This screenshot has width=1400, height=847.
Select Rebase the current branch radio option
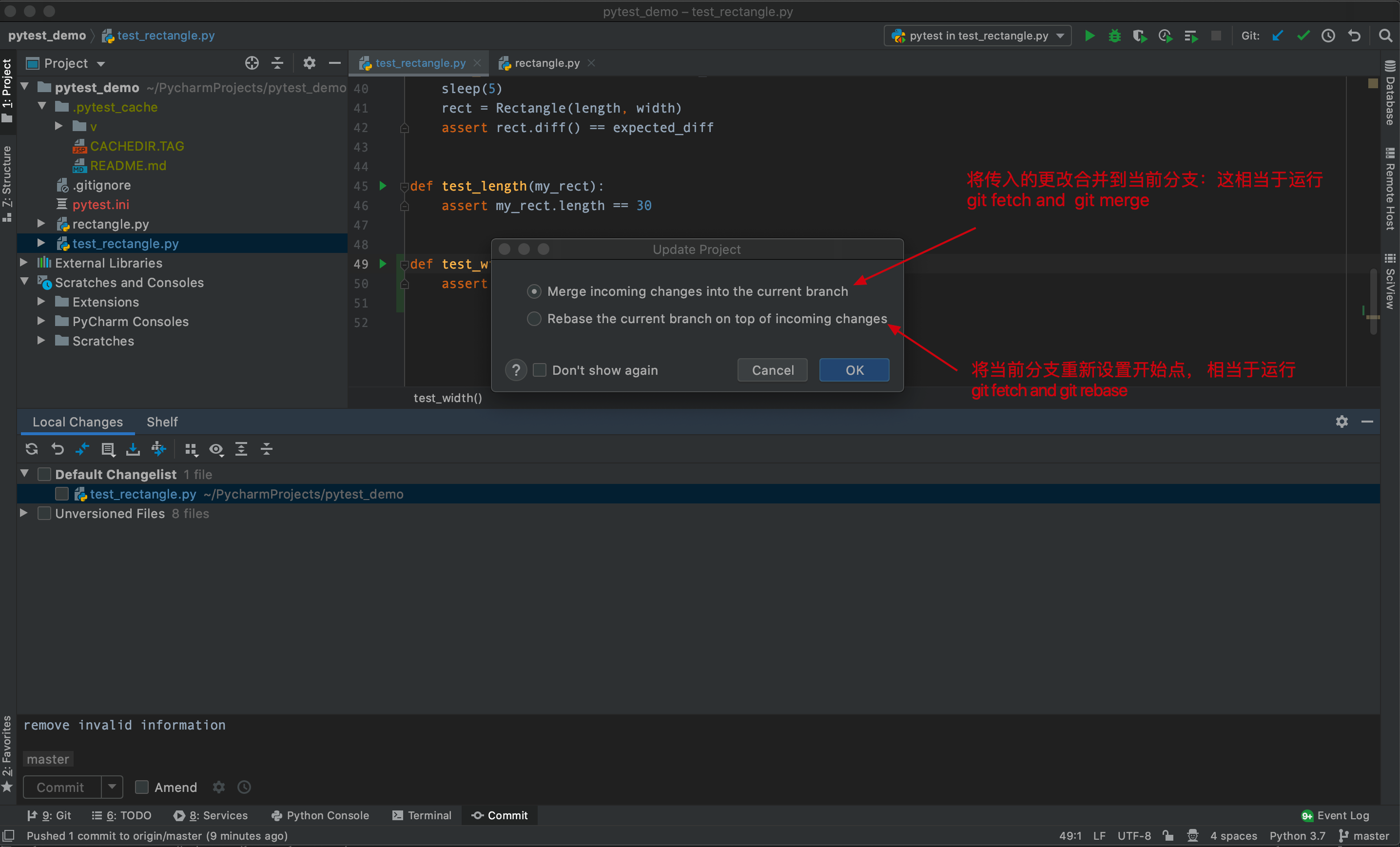tap(534, 319)
